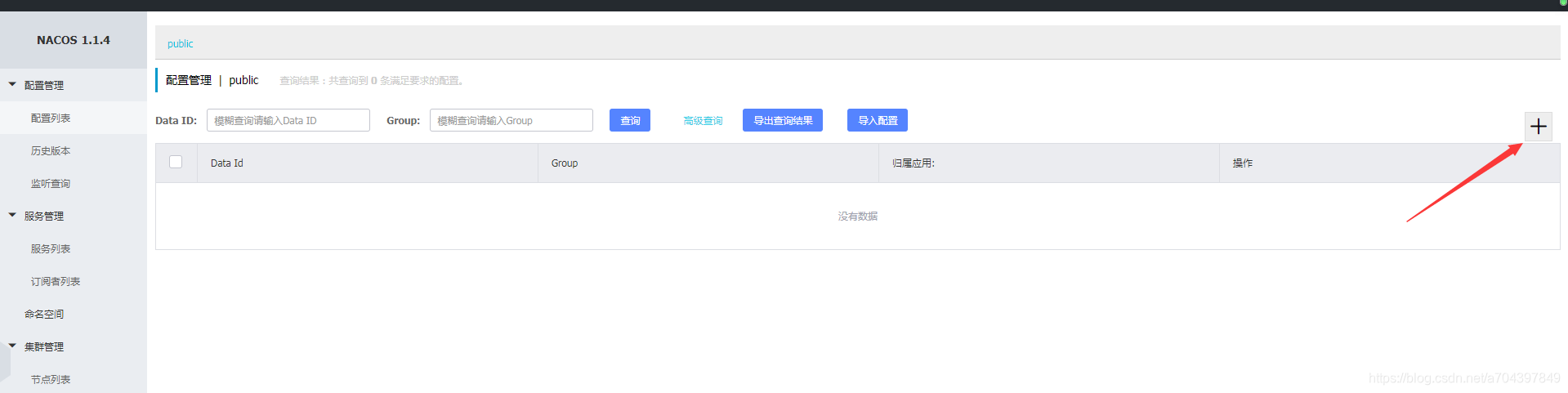This screenshot has width=1568, height=393.
Task: Click the 服务管理 sidebar section label
Action: coord(44,216)
